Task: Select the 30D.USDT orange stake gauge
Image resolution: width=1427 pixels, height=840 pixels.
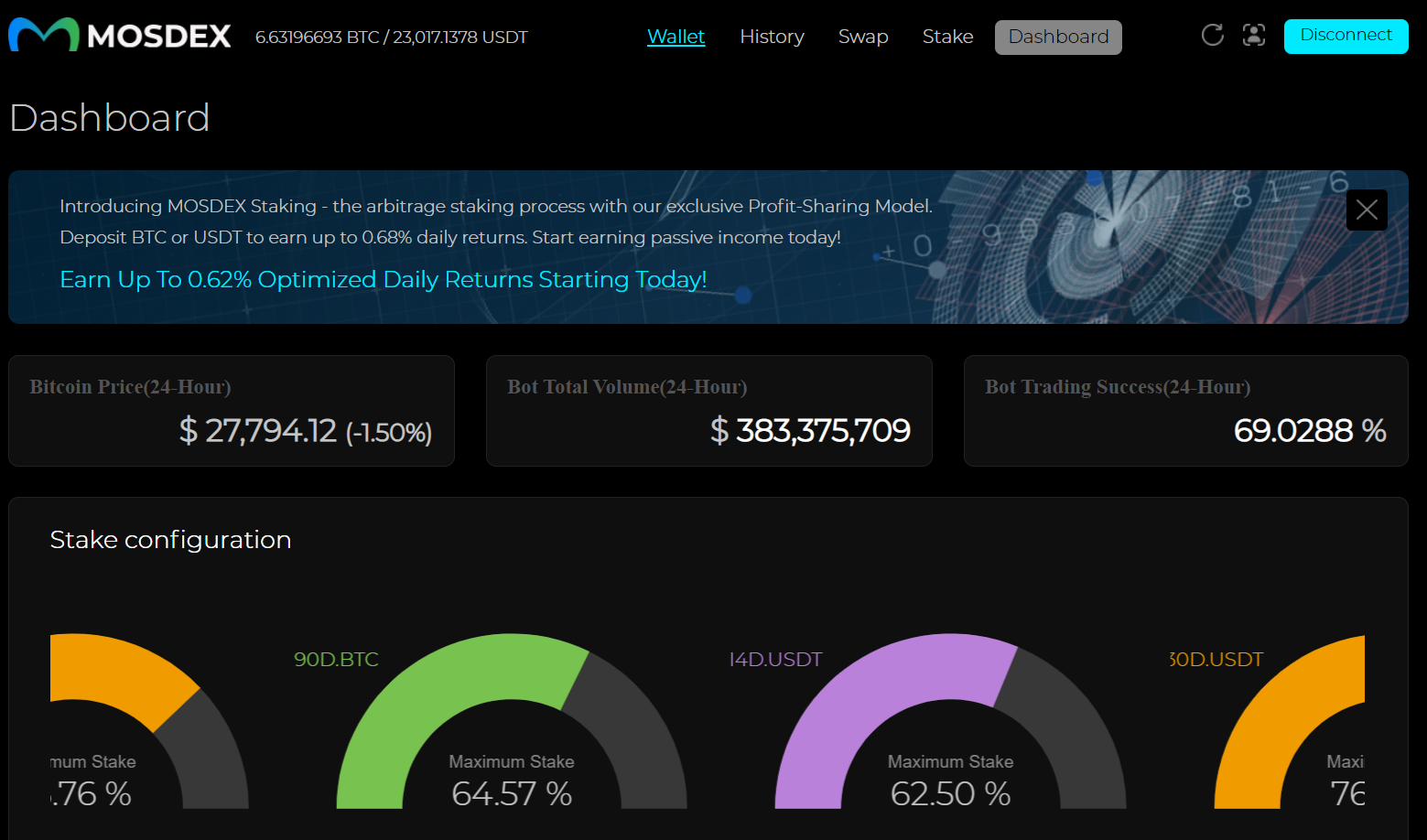Action: click(1290, 722)
